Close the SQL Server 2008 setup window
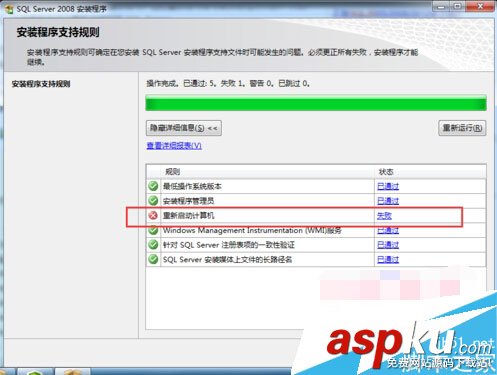The image size is (497, 375). click(480, 7)
